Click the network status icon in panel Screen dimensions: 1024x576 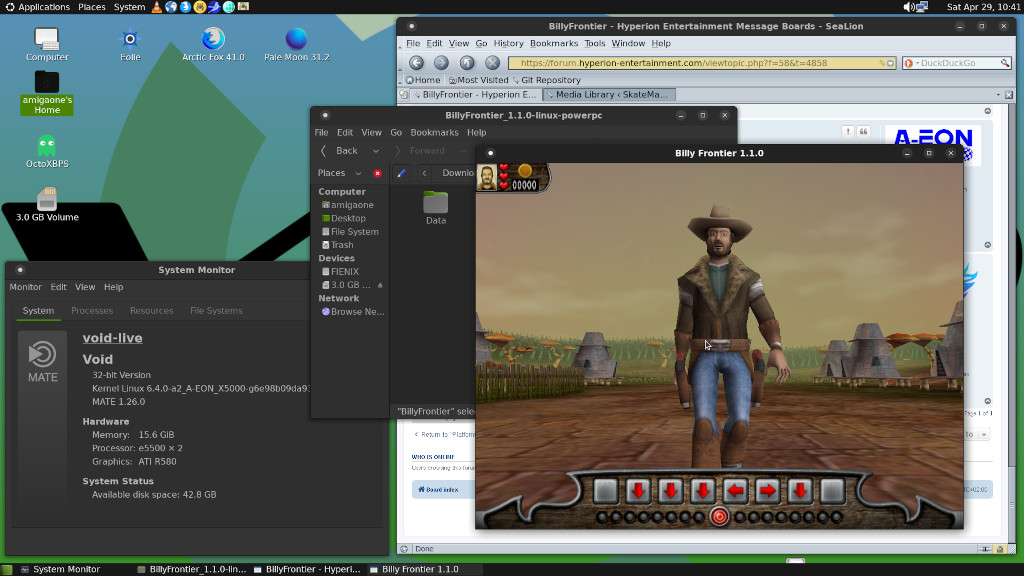[x=922, y=7]
